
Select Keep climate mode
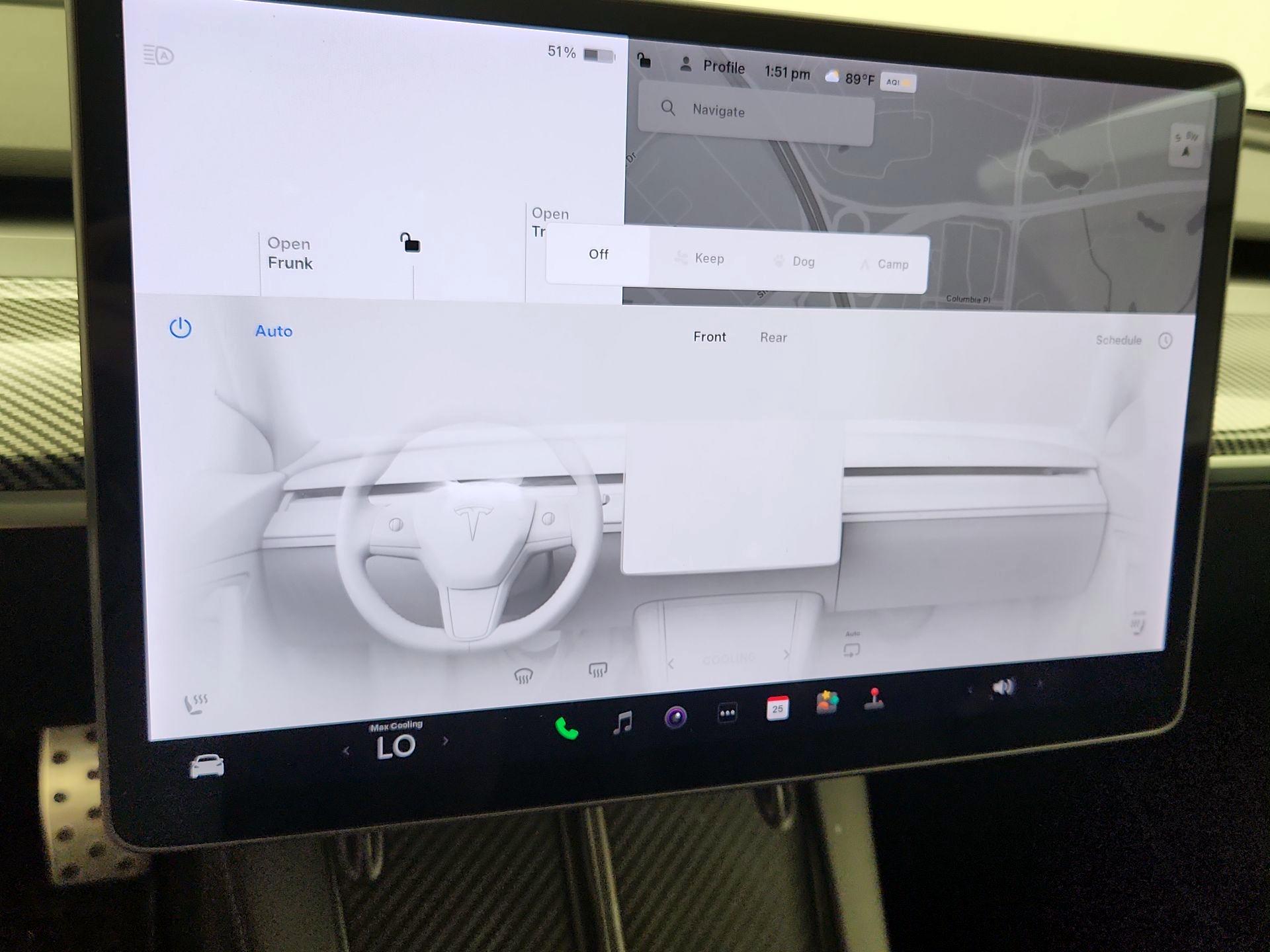click(x=700, y=258)
